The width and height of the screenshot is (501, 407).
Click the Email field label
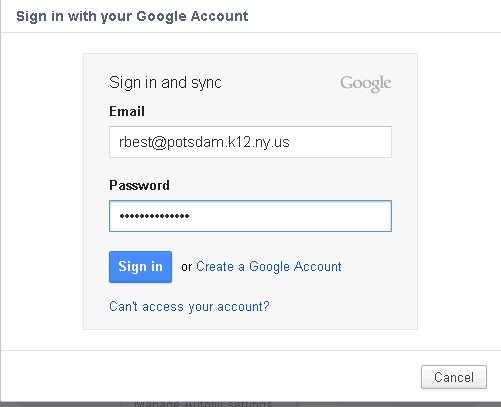pyautogui.click(x=127, y=111)
